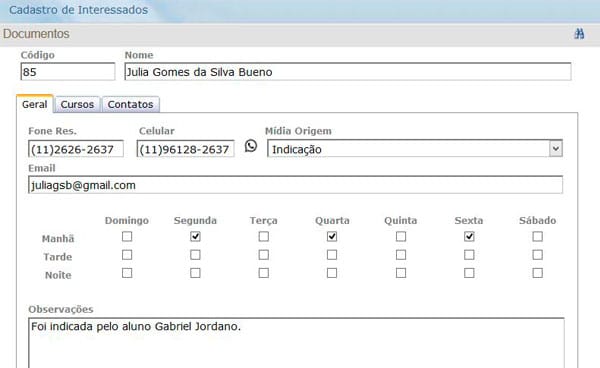Click the Mídia Origem Indicação combo box

point(415,148)
